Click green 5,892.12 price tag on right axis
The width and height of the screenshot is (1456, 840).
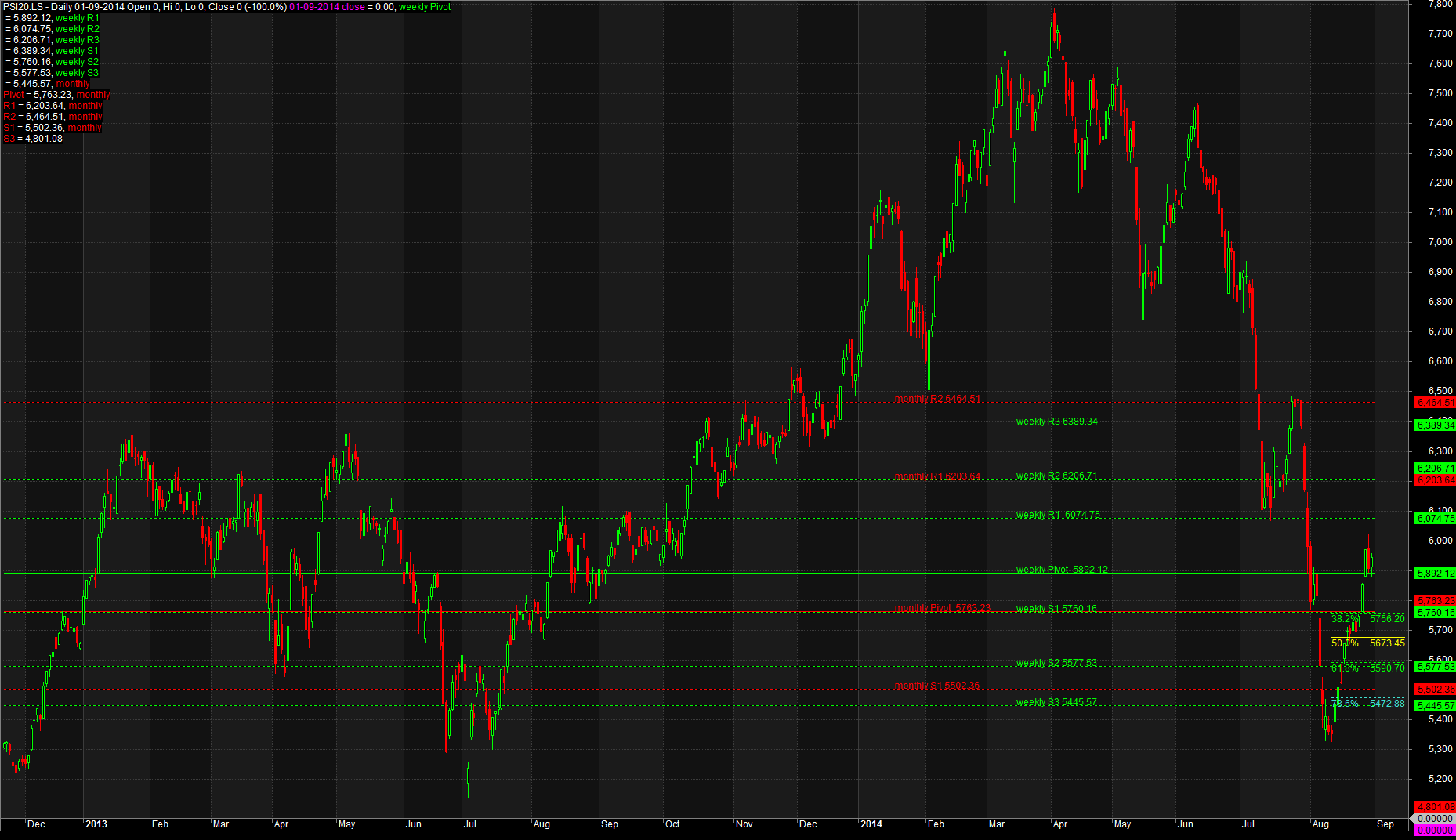click(x=1435, y=574)
